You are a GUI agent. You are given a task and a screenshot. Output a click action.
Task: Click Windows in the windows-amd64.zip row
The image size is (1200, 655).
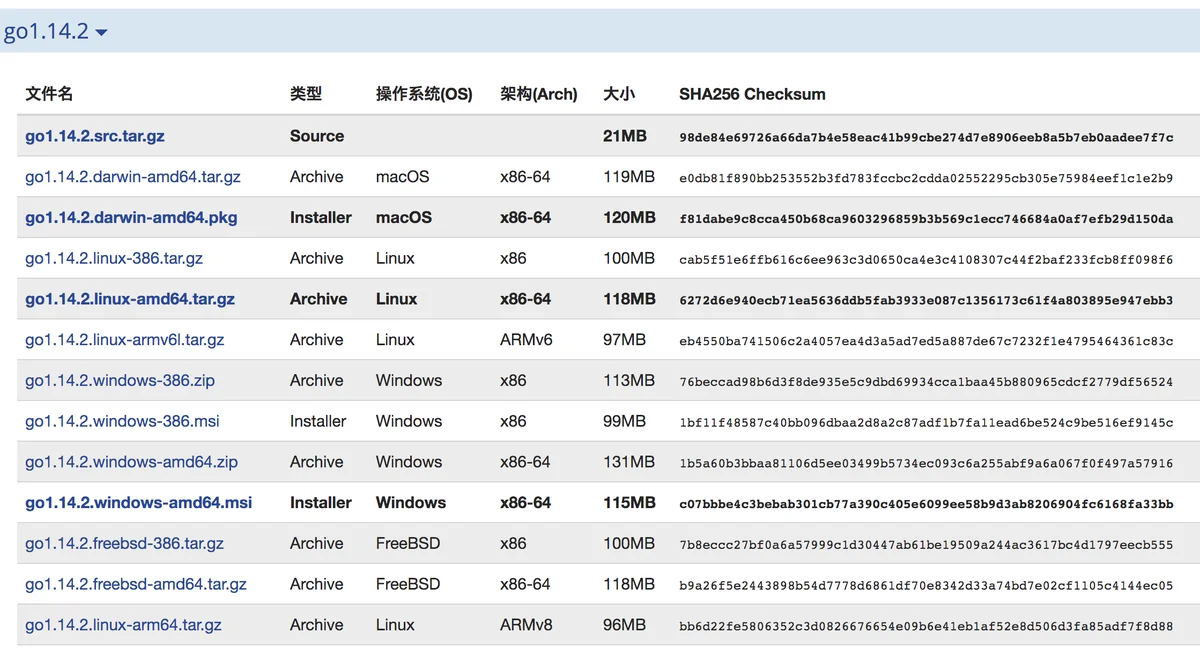coord(409,462)
